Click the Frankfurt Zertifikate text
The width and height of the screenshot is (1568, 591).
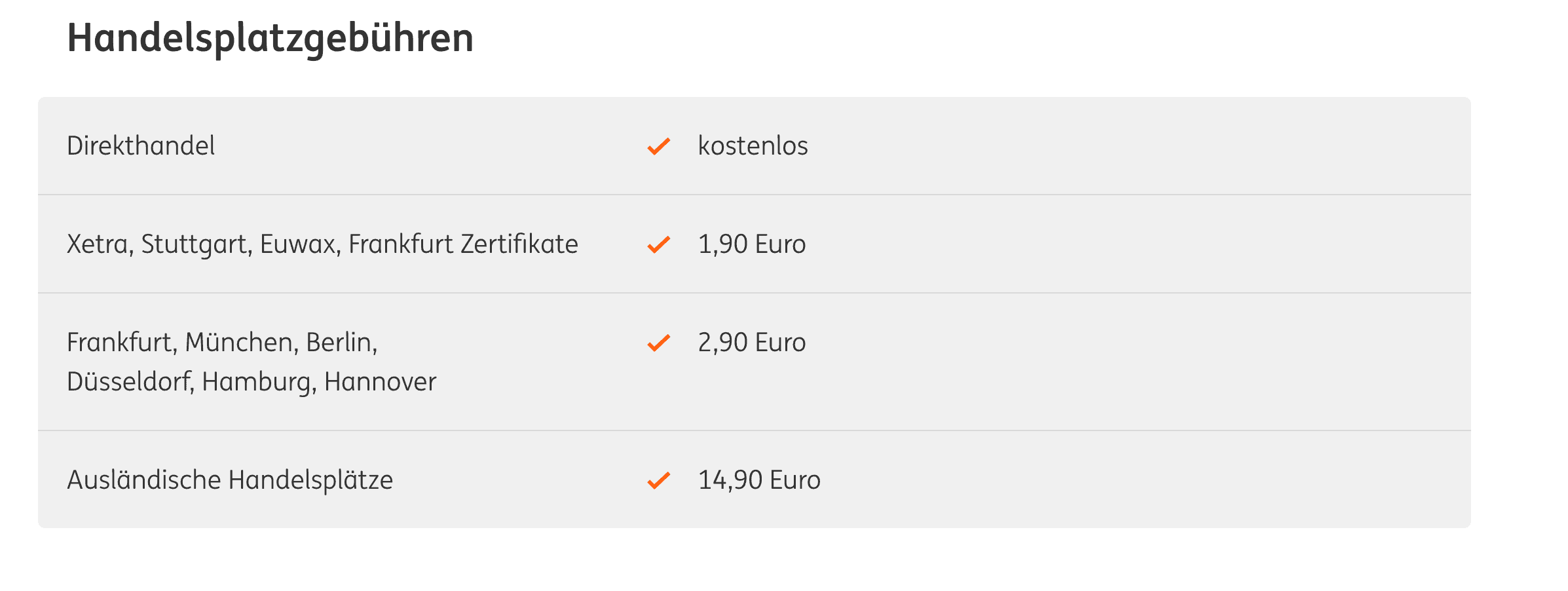[463, 244]
